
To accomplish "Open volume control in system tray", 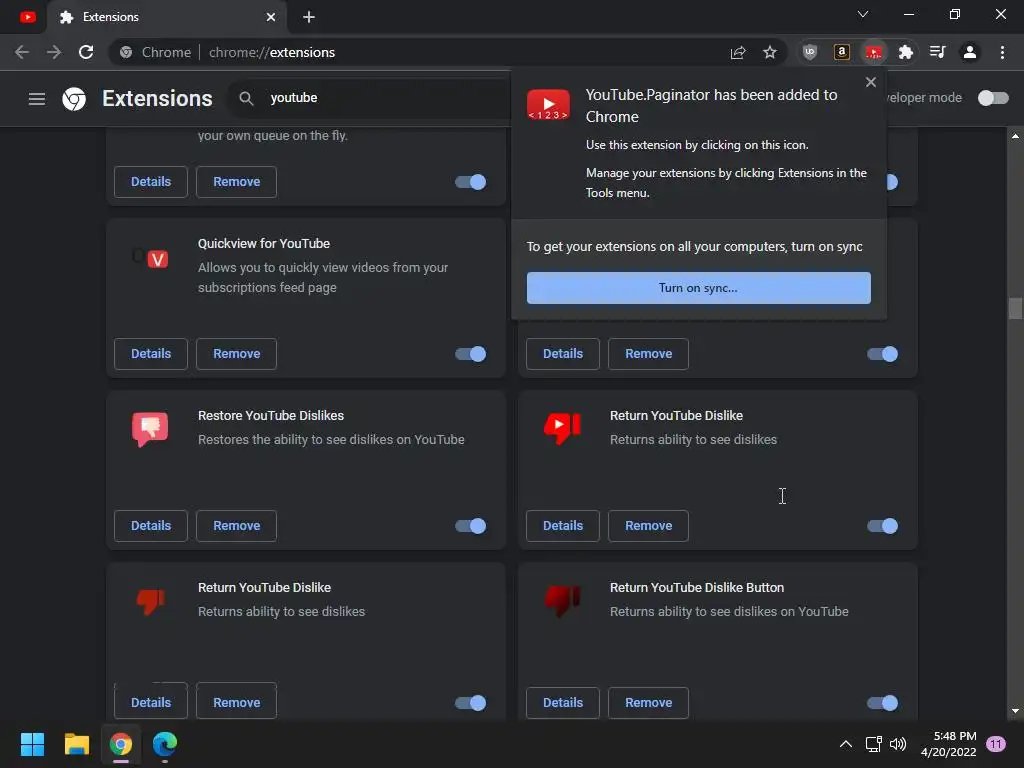I will point(898,744).
